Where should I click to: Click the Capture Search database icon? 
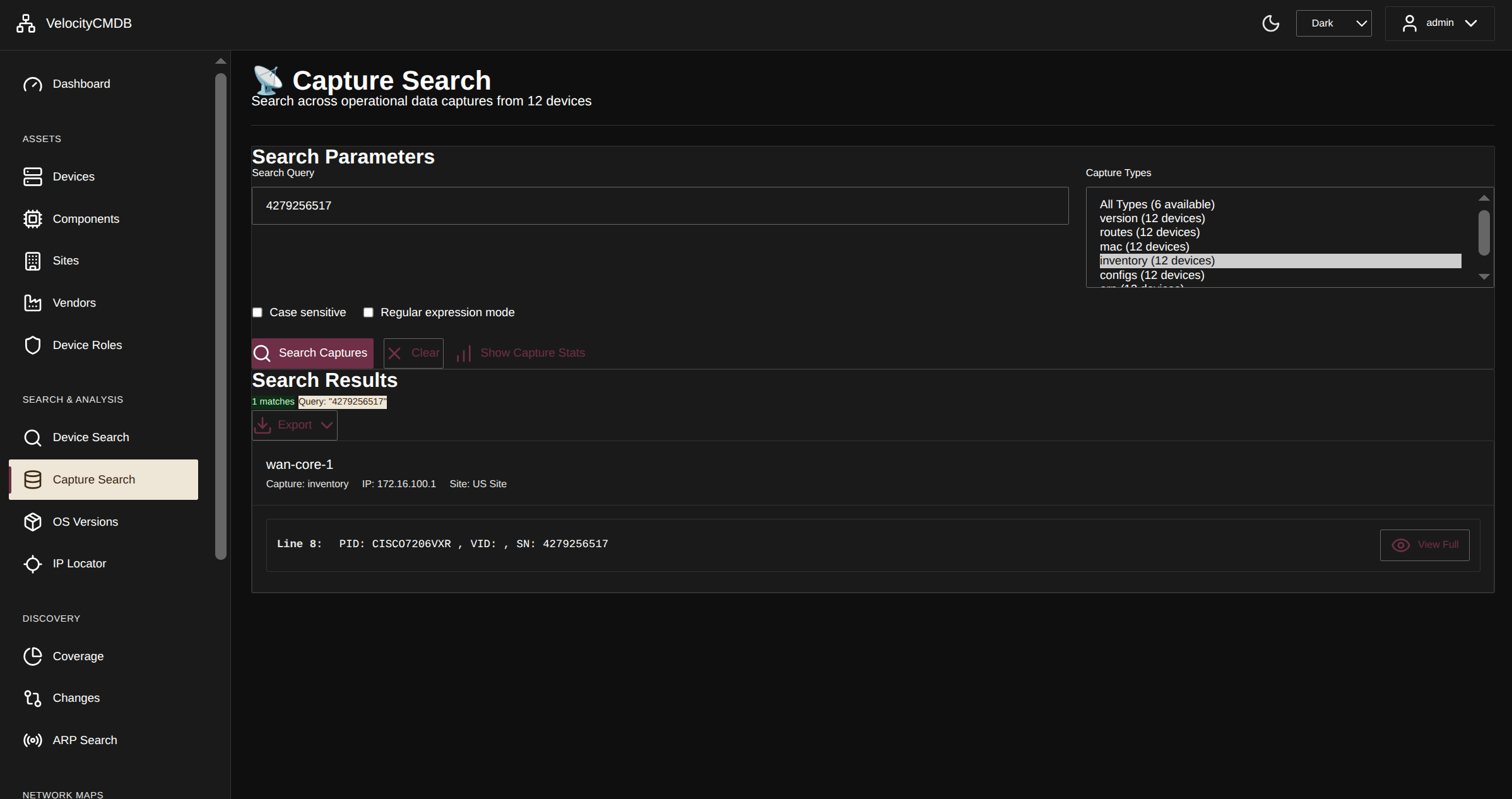[x=33, y=480]
